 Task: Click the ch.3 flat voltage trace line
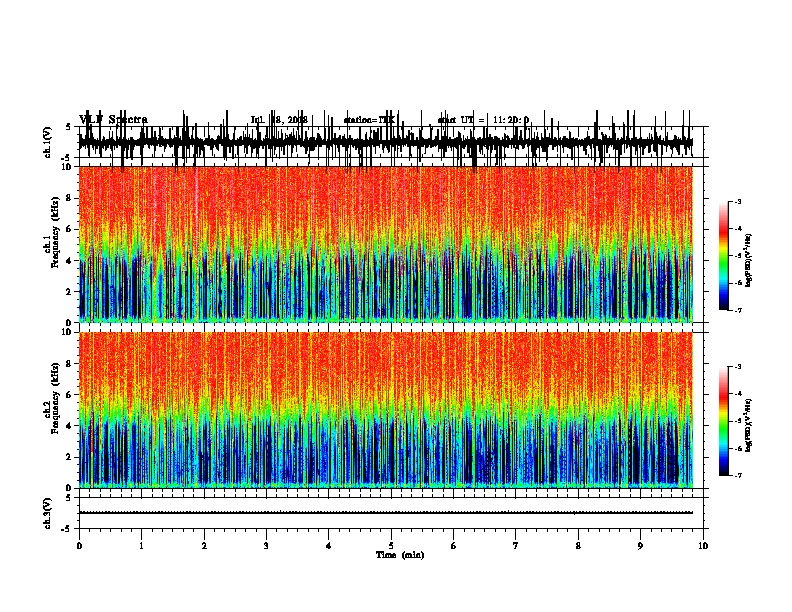386,513
